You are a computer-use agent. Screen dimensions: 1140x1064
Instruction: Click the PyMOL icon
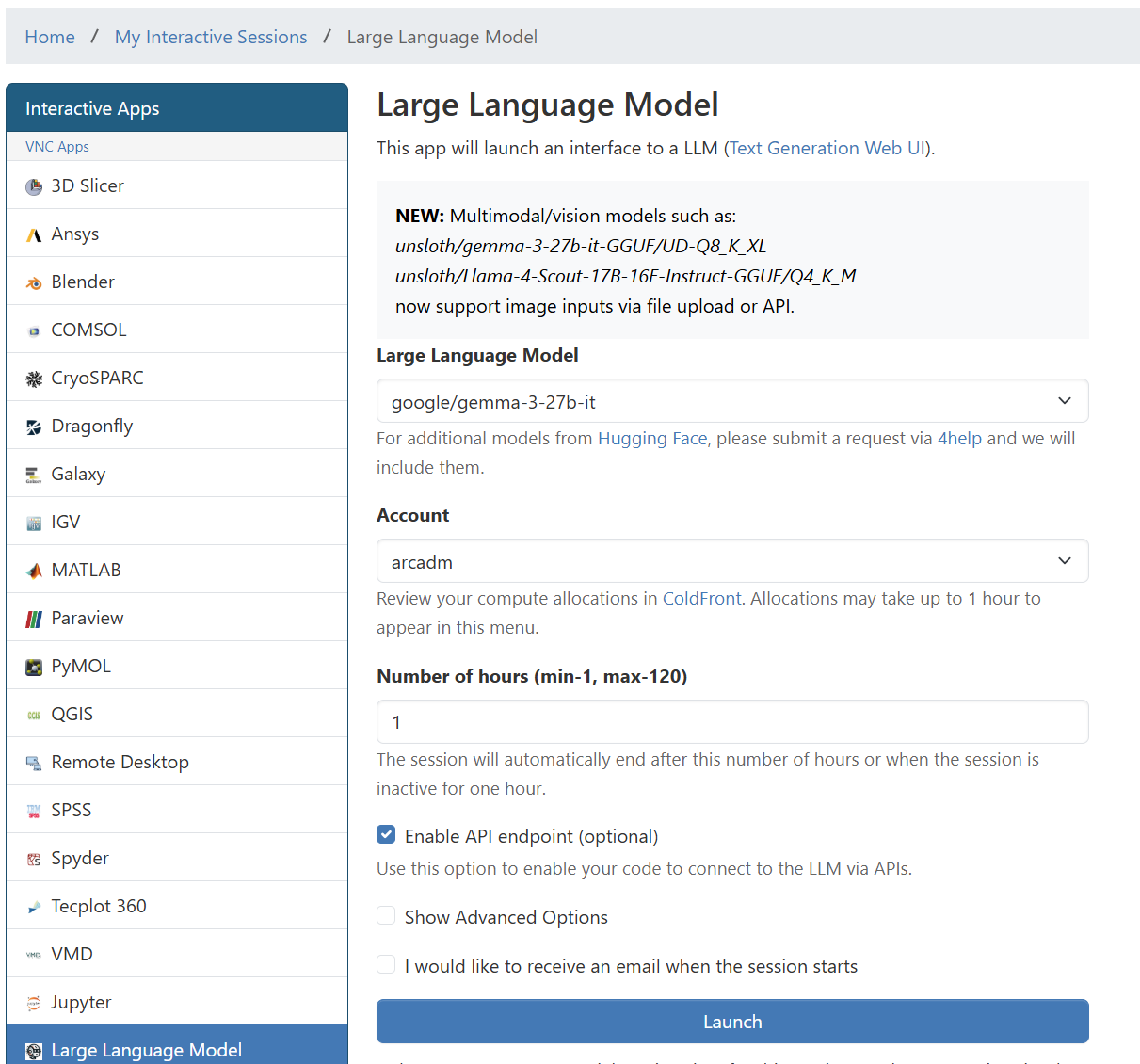(x=34, y=667)
